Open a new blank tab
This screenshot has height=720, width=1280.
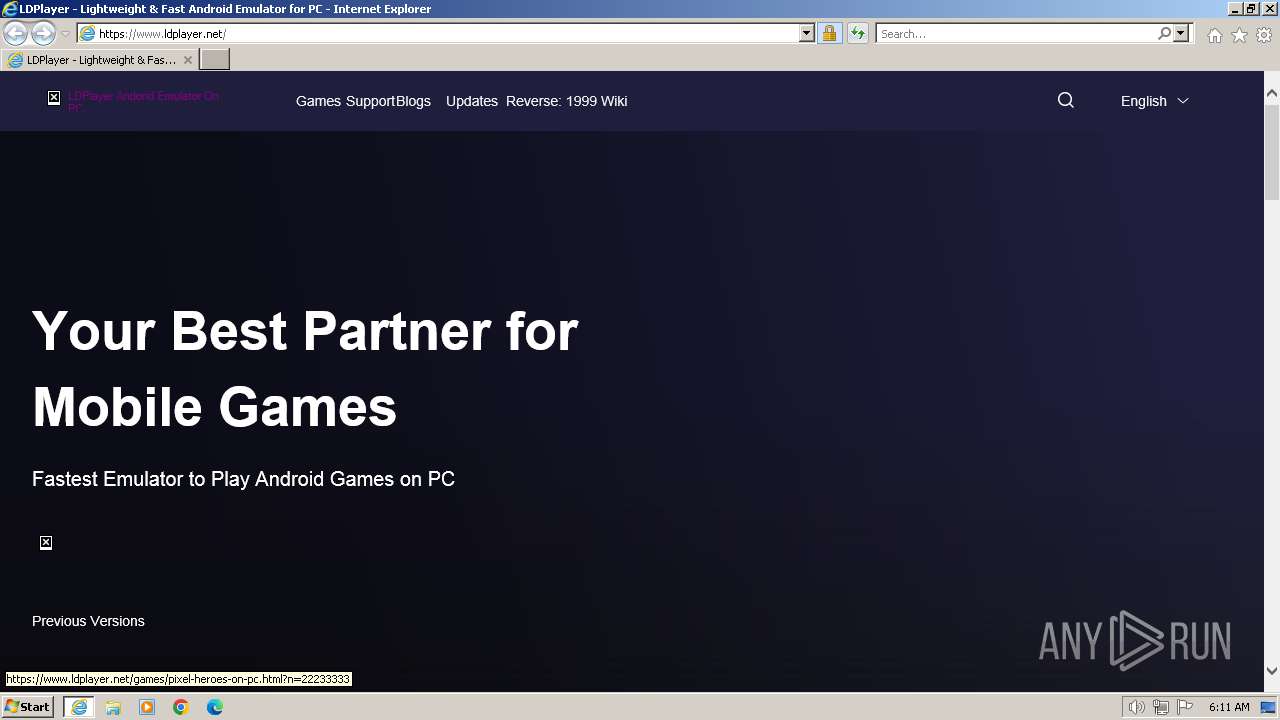(215, 60)
